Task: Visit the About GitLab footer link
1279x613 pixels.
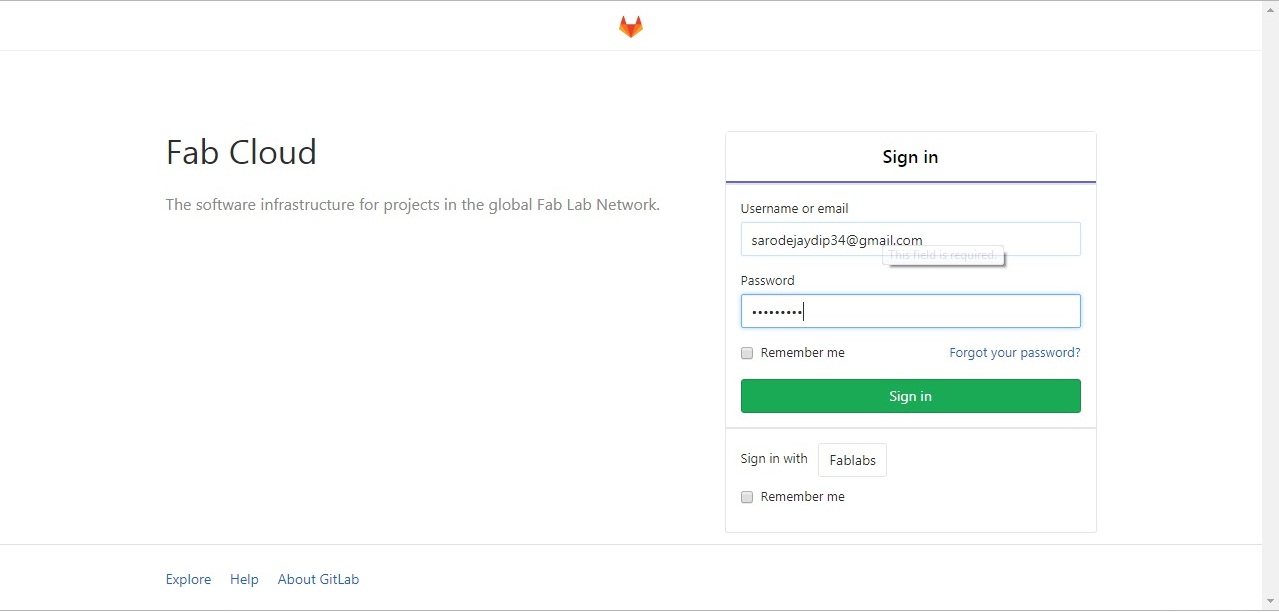Action: (318, 580)
